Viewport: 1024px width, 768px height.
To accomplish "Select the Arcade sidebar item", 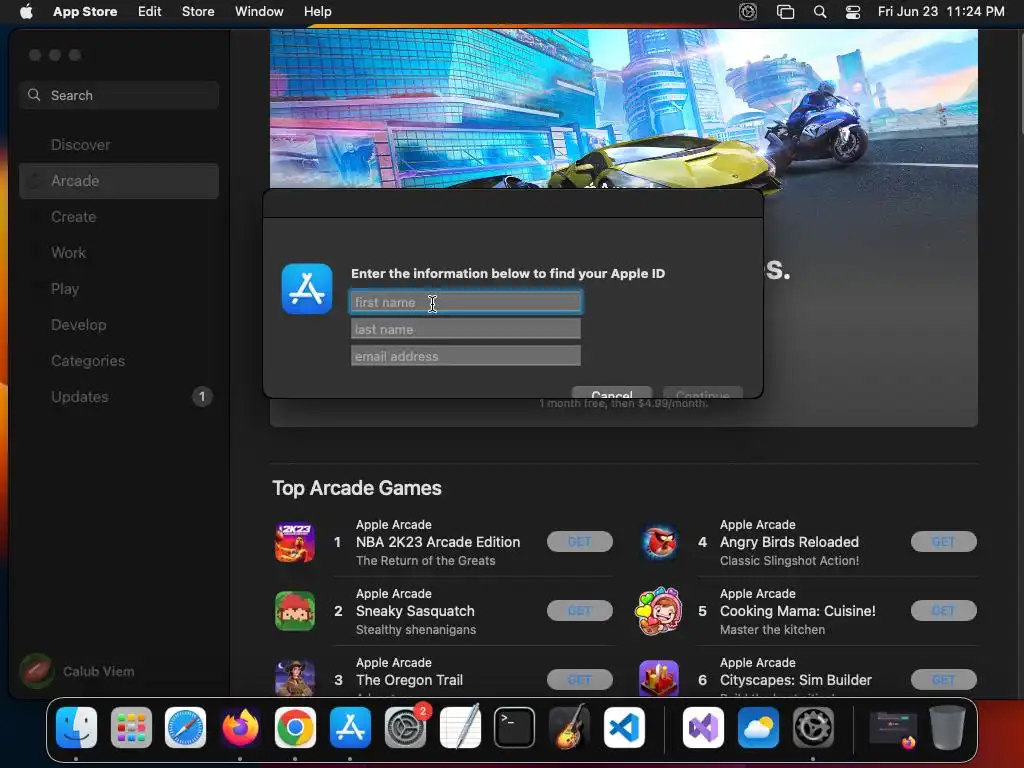I will pos(119,181).
